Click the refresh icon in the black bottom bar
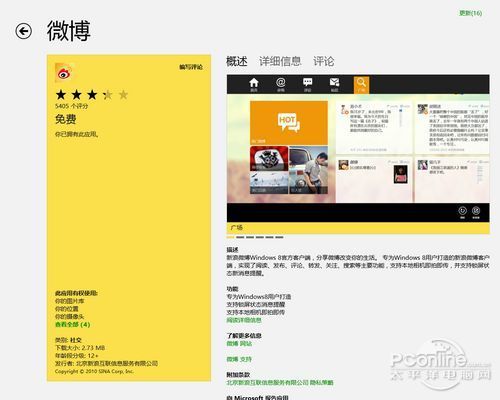This screenshot has width=500, height=400. coord(462,212)
